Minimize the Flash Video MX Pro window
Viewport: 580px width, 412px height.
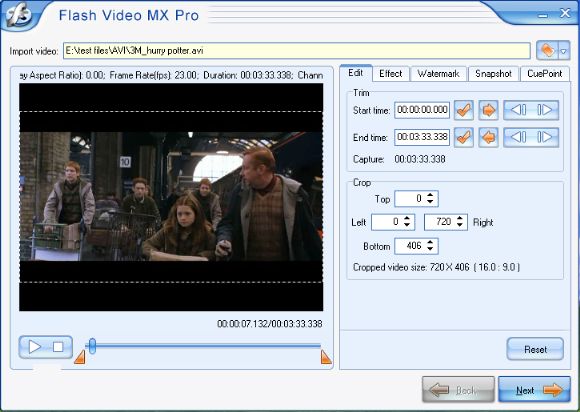[x=543, y=15]
